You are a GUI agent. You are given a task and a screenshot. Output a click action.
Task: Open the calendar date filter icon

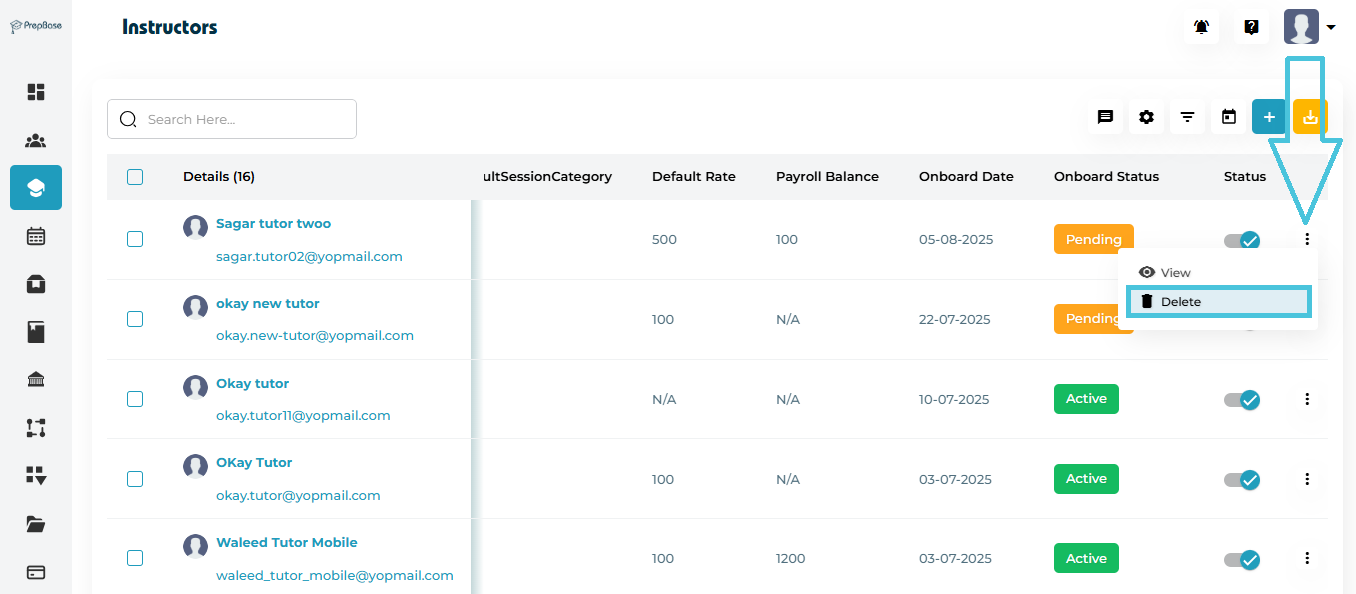coord(1229,117)
